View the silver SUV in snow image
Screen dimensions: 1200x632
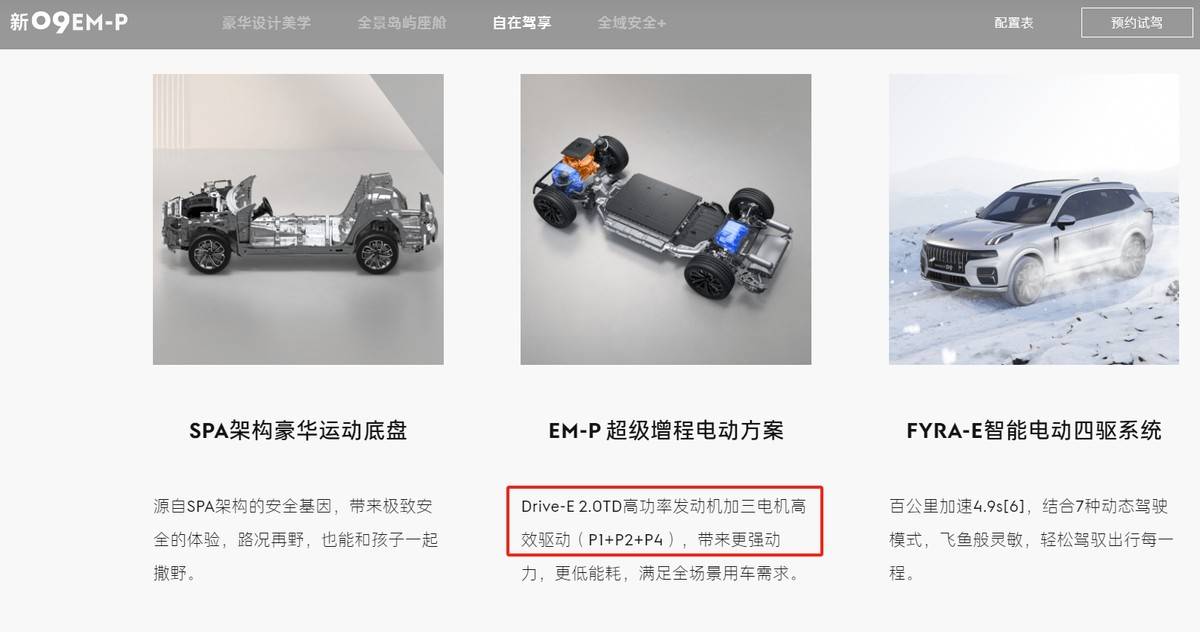click(1034, 219)
